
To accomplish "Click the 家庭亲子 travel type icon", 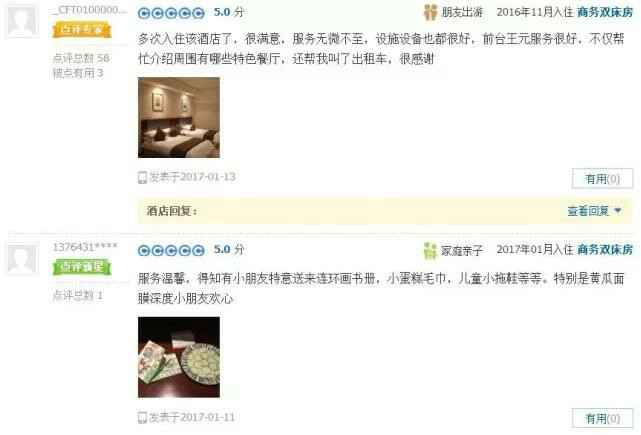I will 430,250.
